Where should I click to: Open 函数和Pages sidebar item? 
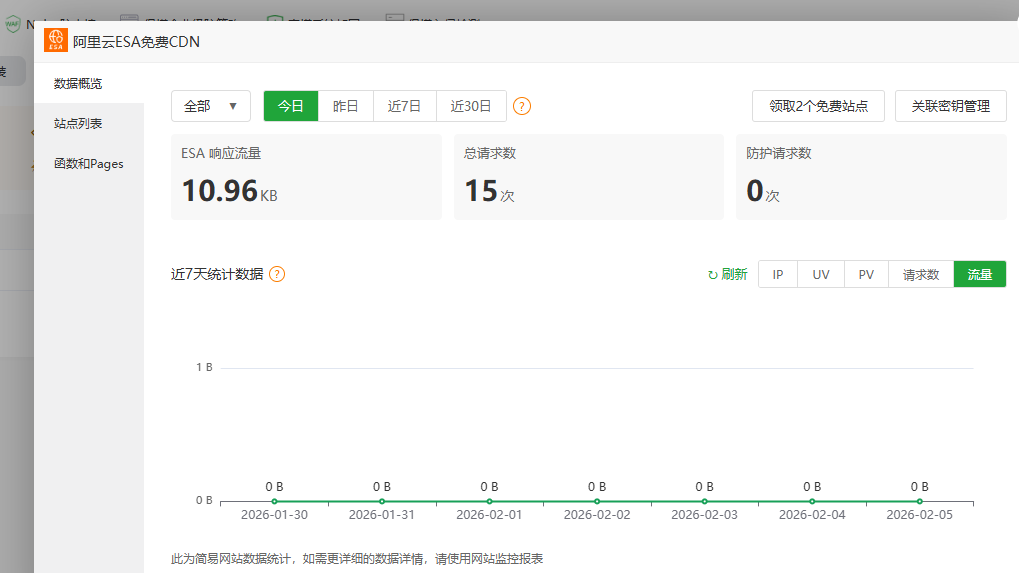tap(89, 163)
